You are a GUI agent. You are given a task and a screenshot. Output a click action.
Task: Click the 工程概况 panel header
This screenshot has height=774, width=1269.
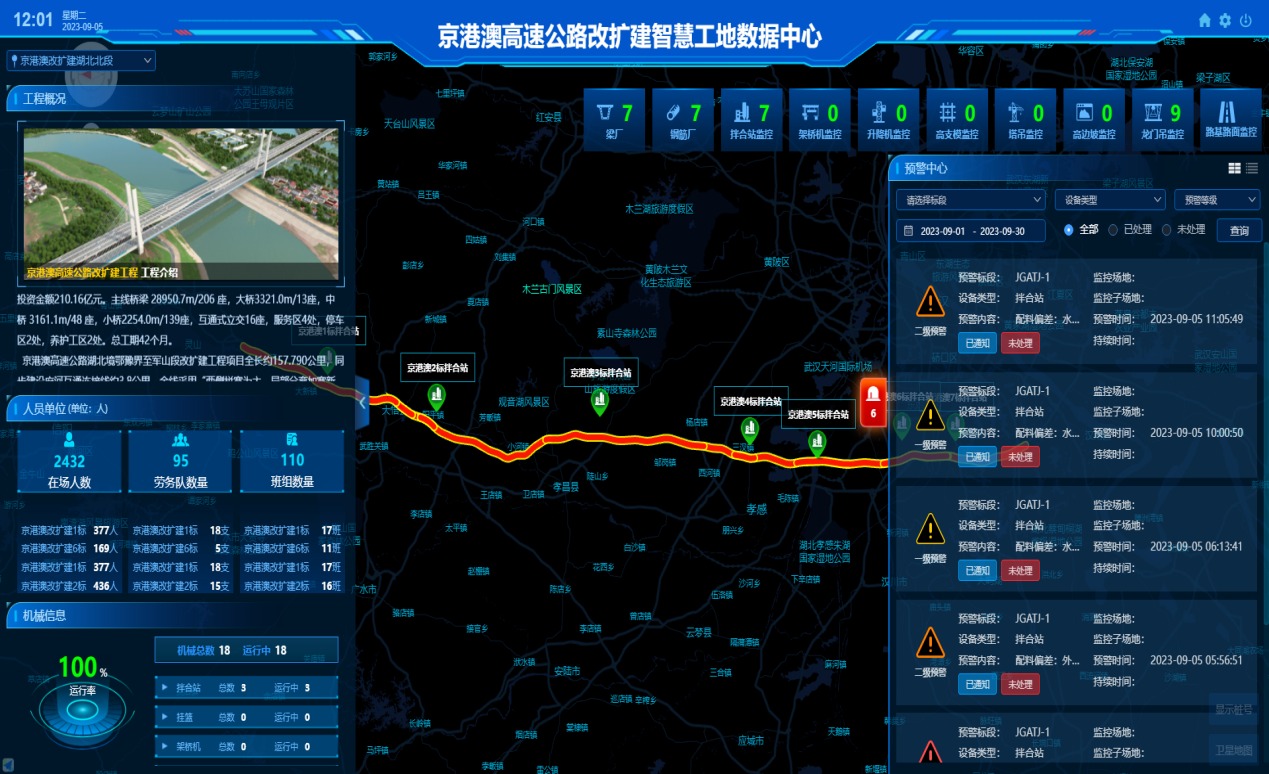pos(180,99)
